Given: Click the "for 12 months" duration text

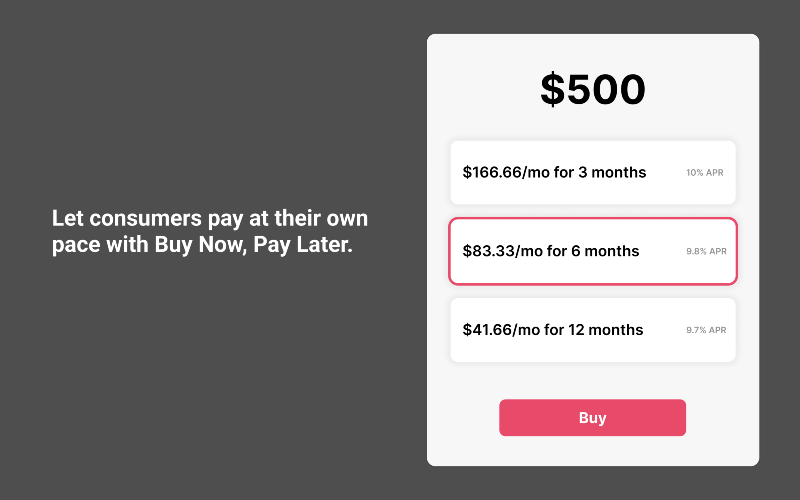Looking at the screenshot, I should coord(594,330).
